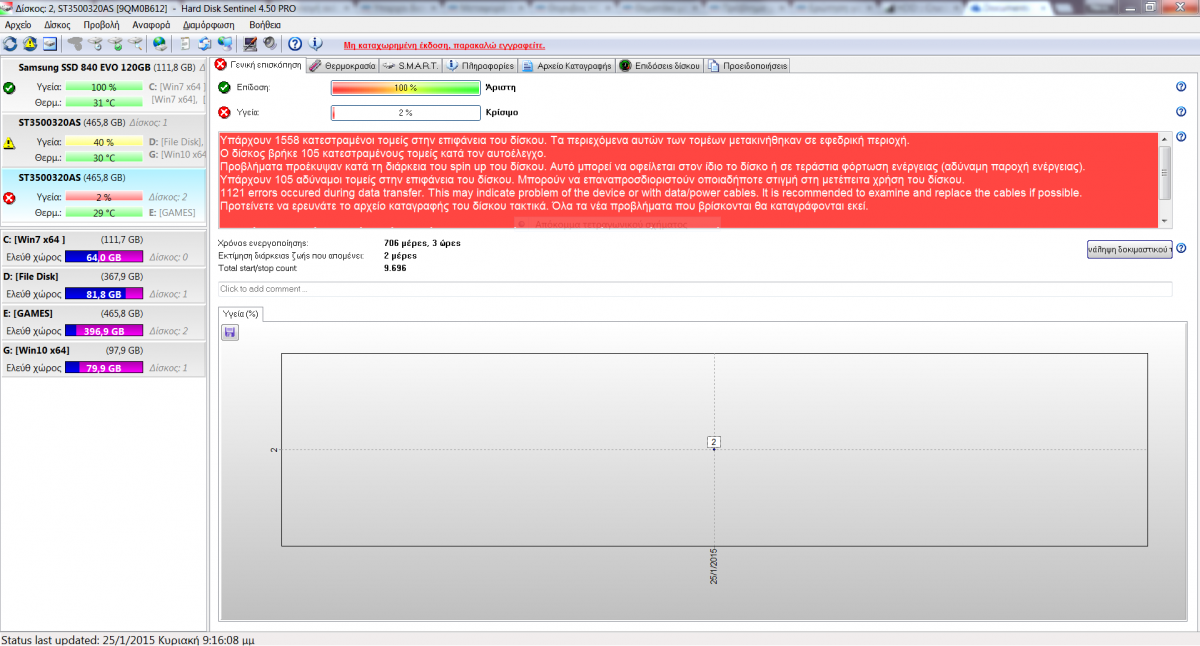Click the Υγεία 2 % health bar
Viewport: 1200px width, 646px height.
(x=406, y=112)
